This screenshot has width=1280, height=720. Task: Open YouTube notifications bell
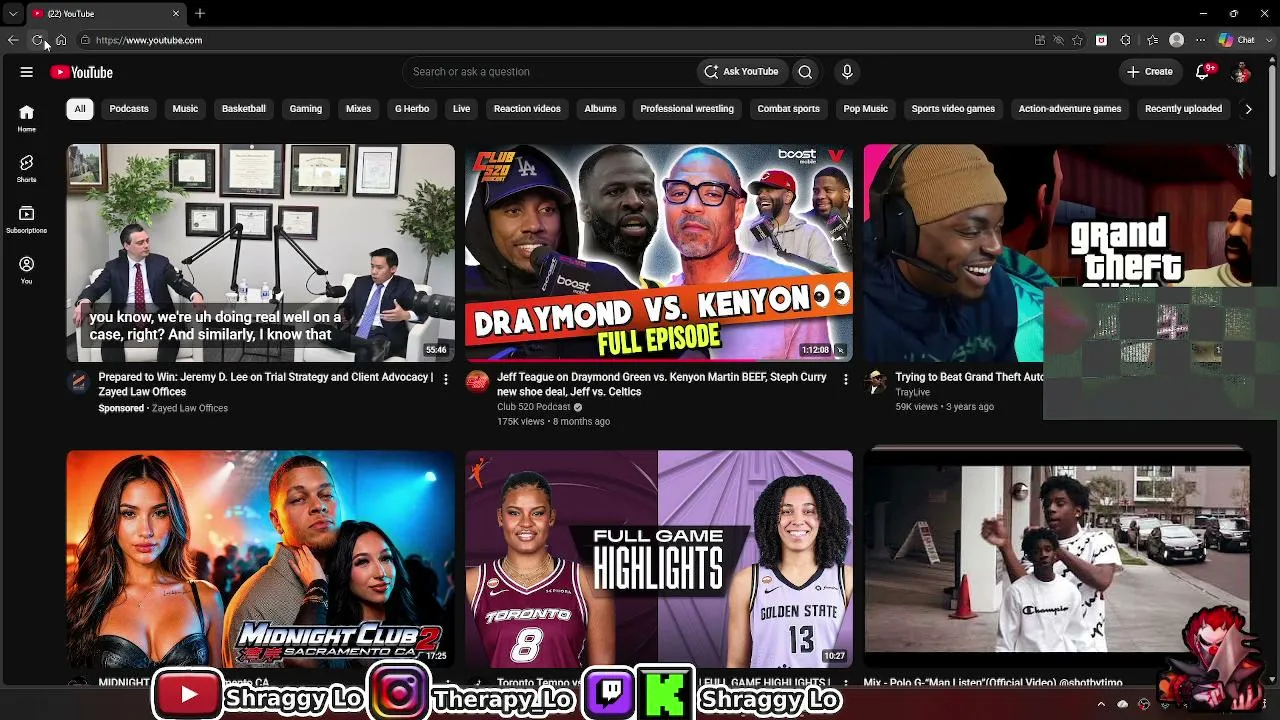[x=1205, y=72]
